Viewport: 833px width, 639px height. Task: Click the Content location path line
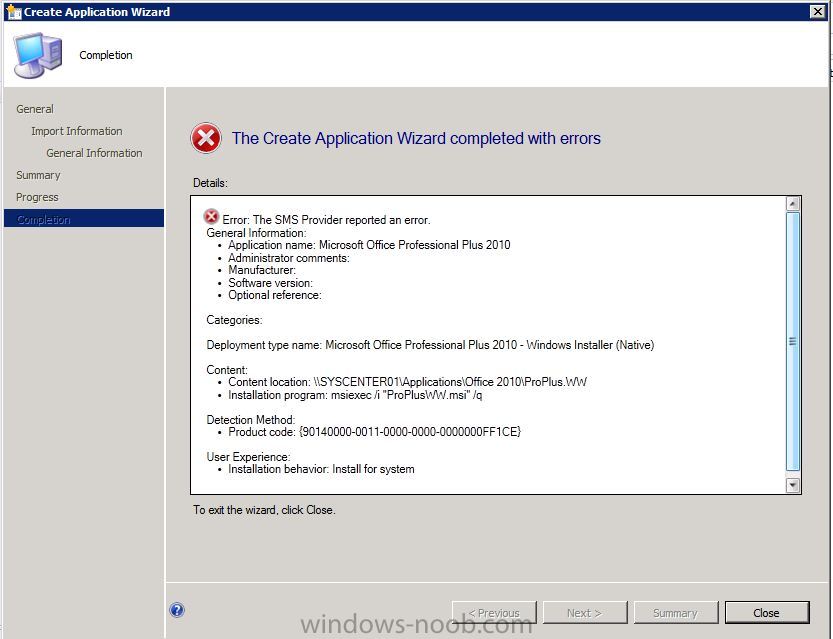tap(407, 382)
